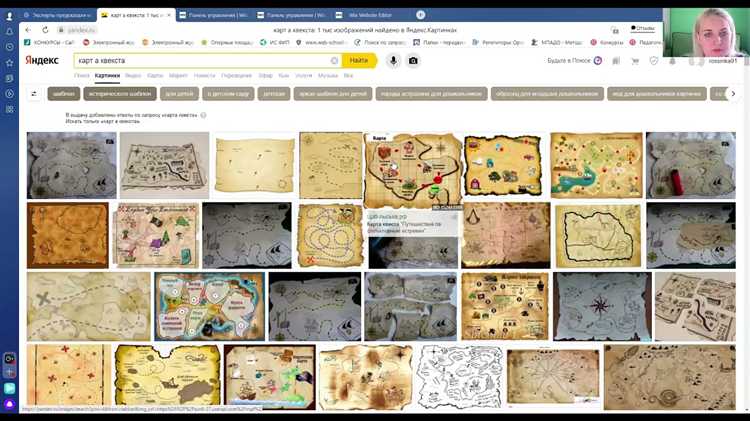Switch to the Музыка search tab

tap(328, 76)
